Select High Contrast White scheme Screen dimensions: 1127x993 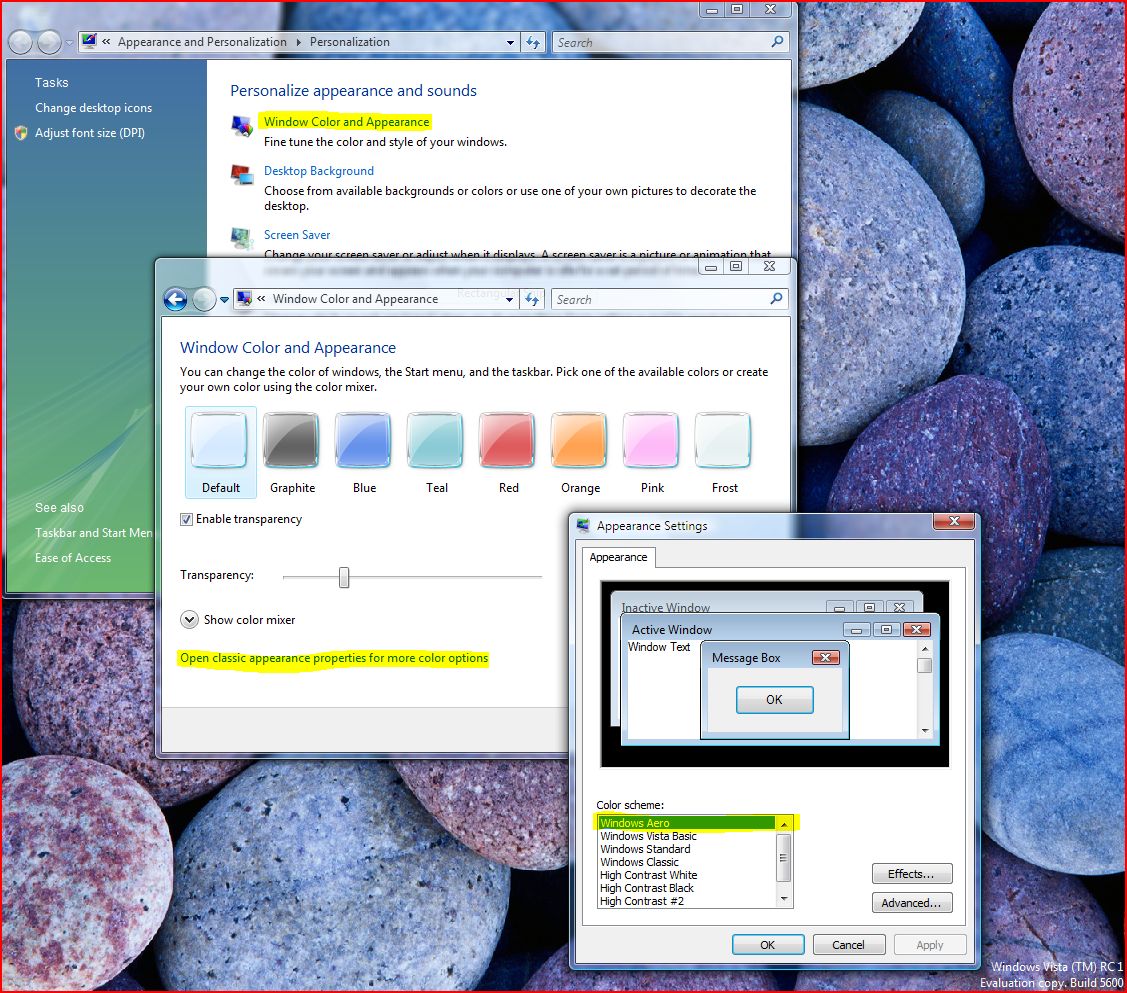[686, 874]
